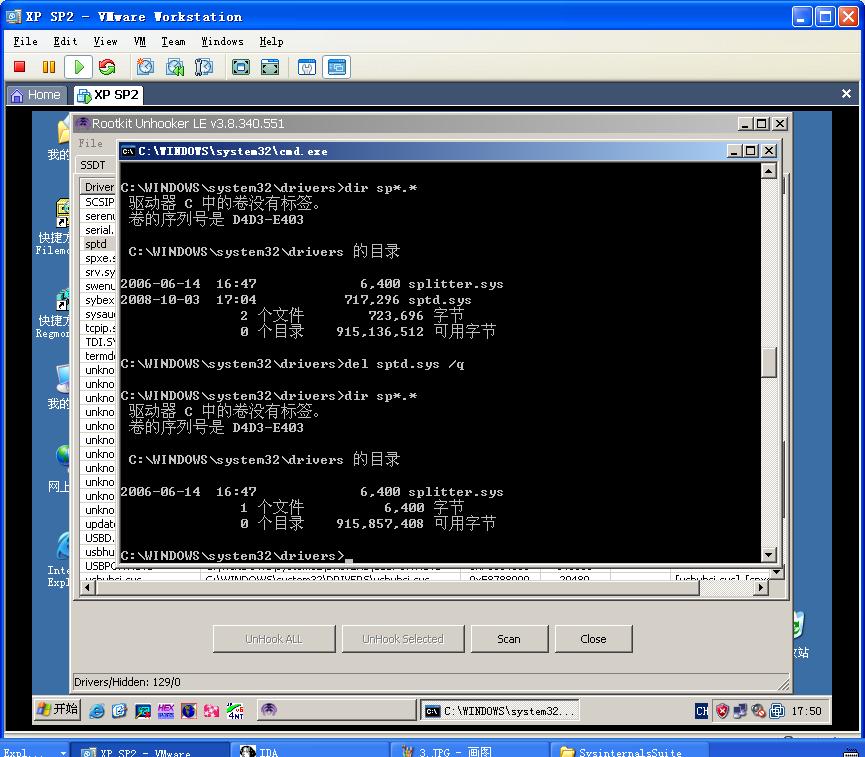Click the red Power Off VM icon
Viewport: 865px width, 757px height.
tap(20, 67)
